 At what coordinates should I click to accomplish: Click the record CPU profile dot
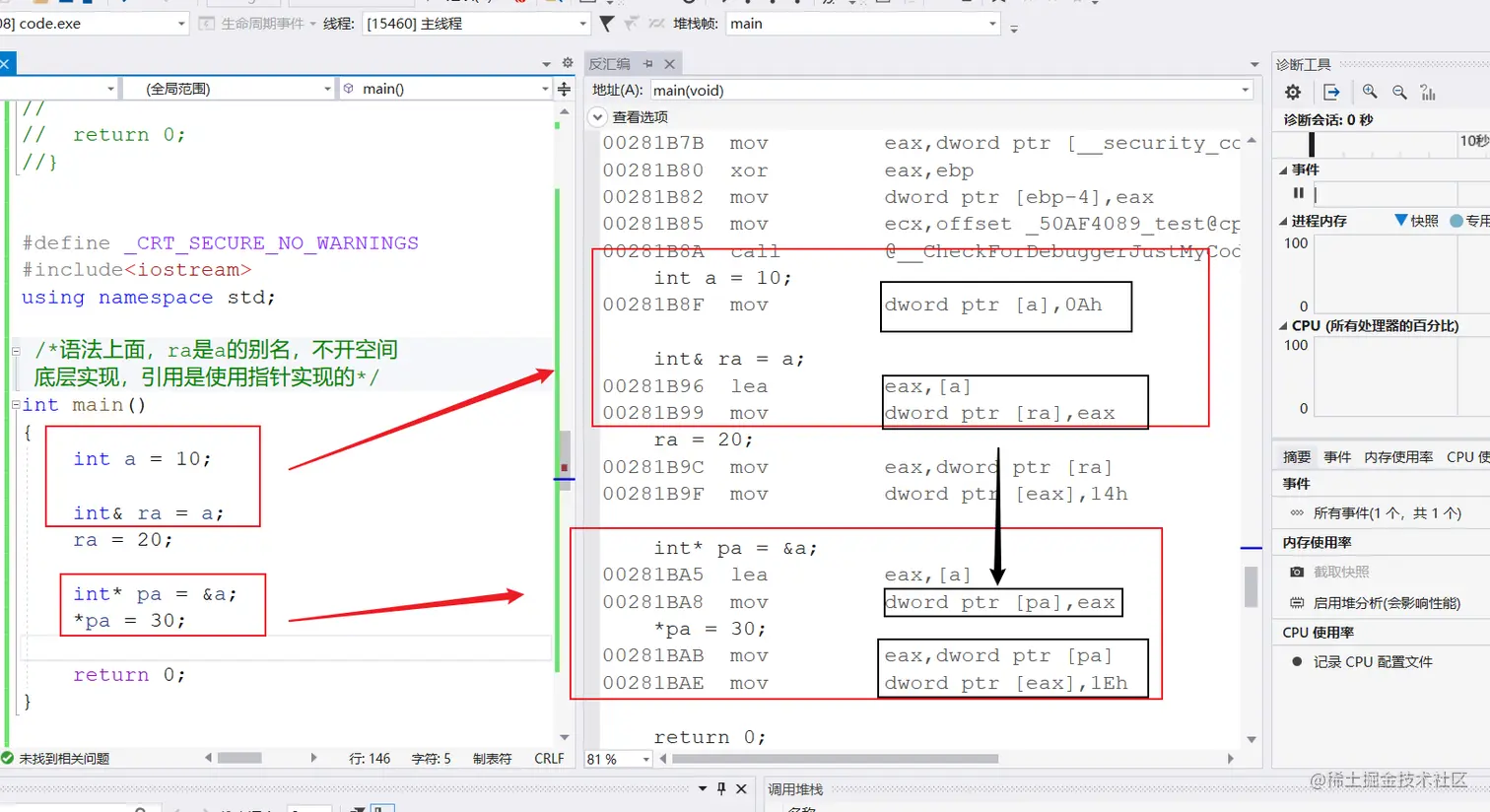click(1297, 662)
